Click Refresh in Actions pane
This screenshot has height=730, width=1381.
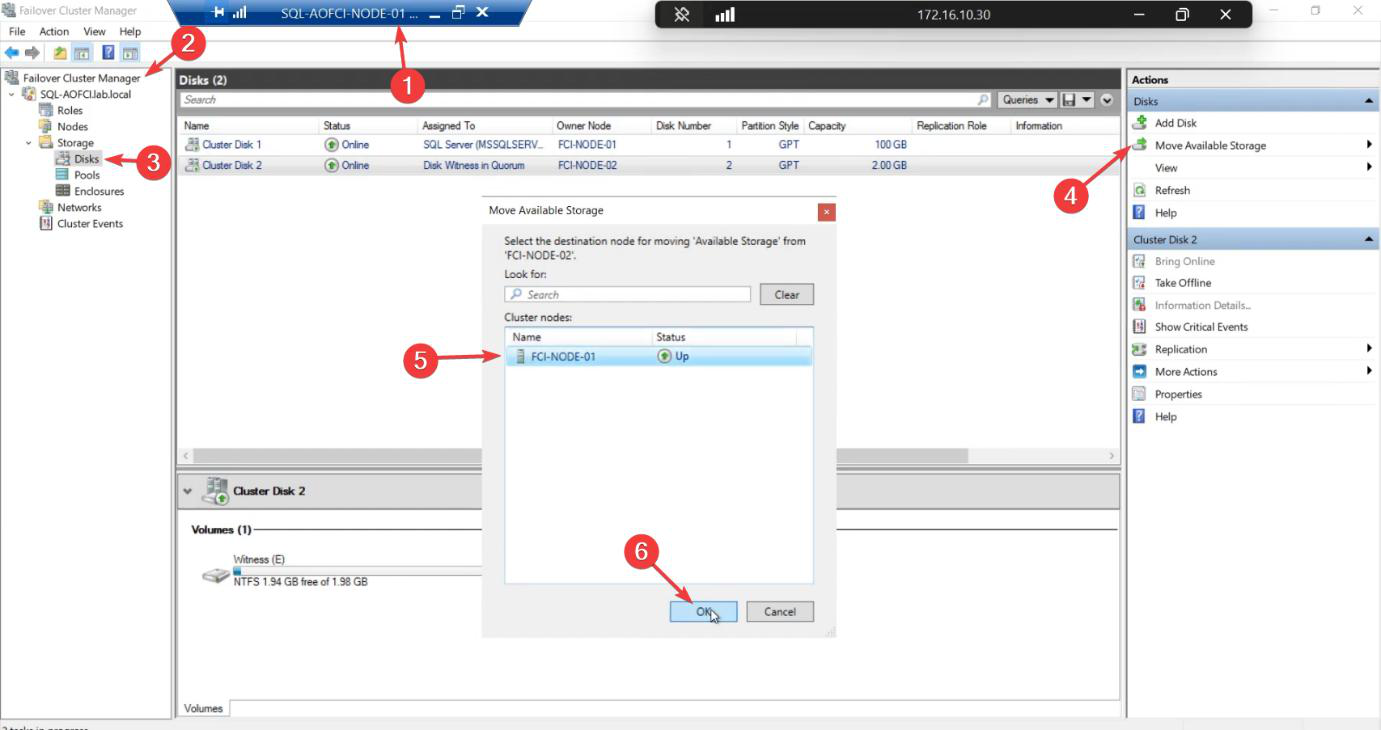point(1172,190)
